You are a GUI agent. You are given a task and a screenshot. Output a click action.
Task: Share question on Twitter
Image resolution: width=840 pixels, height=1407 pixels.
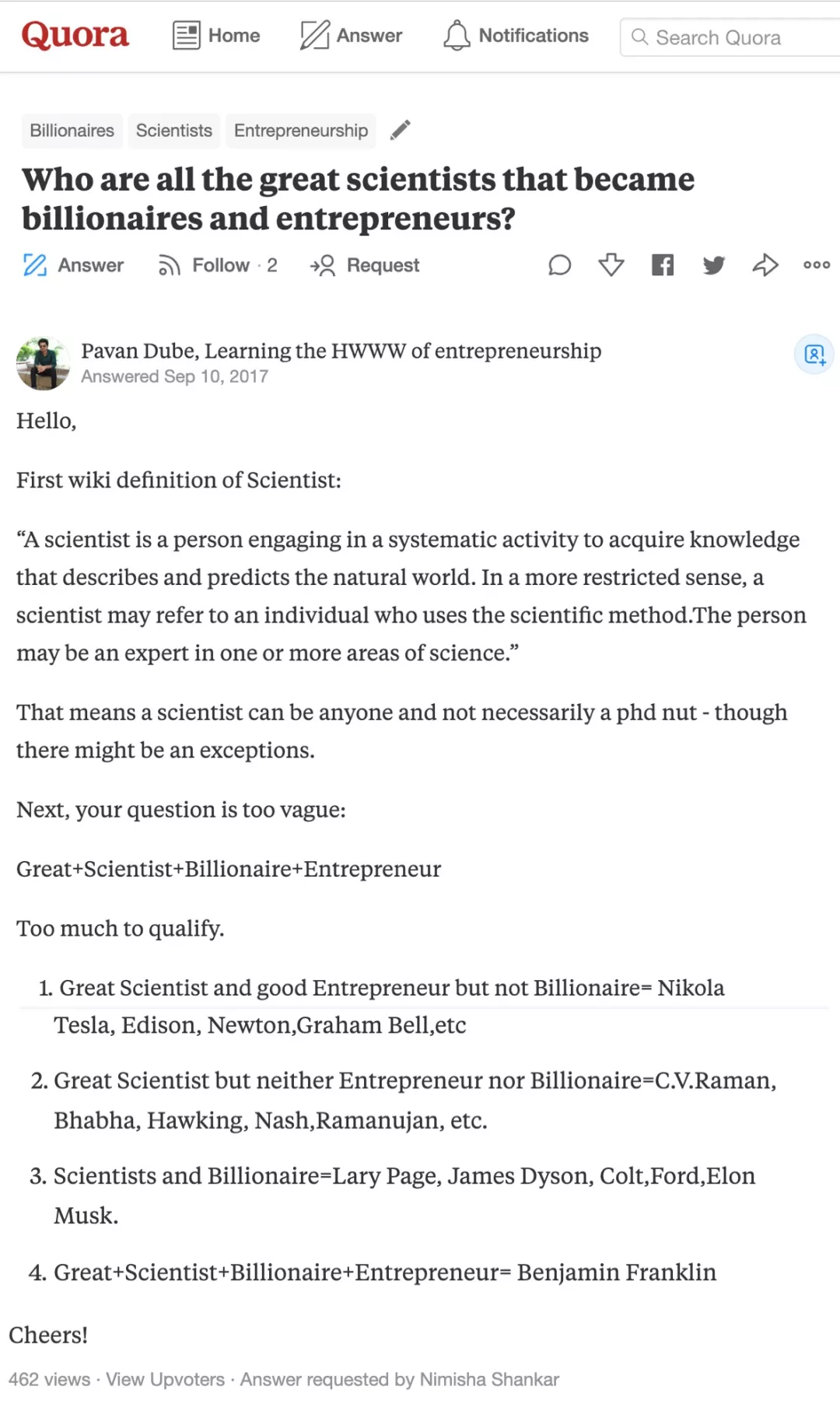[714, 265]
